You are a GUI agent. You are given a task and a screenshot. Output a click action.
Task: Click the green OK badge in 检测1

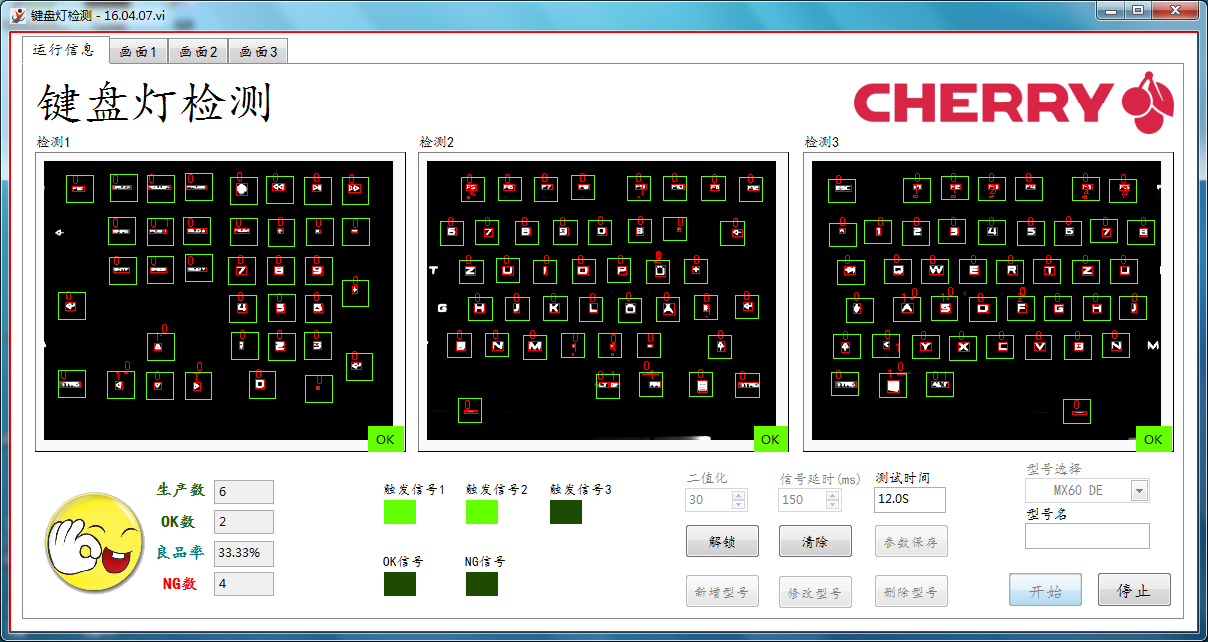point(384,439)
